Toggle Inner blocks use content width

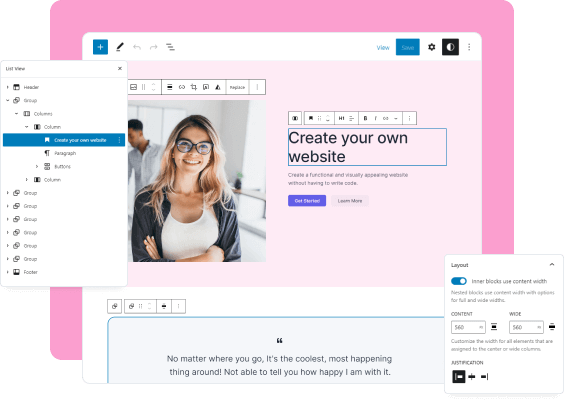pyautogui.click(x=459, y=281)
